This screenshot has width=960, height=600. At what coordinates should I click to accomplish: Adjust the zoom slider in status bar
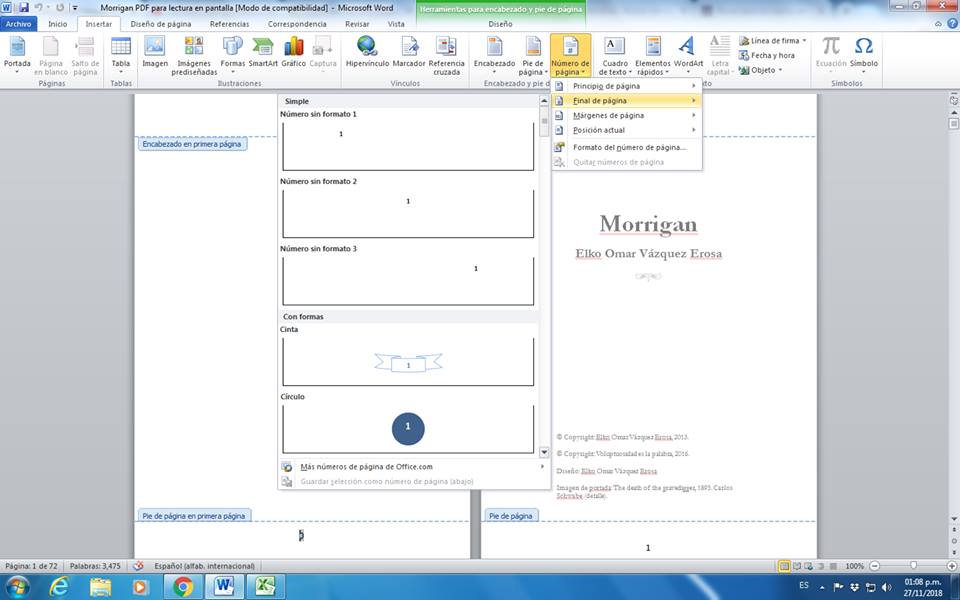pyautogui.click(x=913, y=566)
